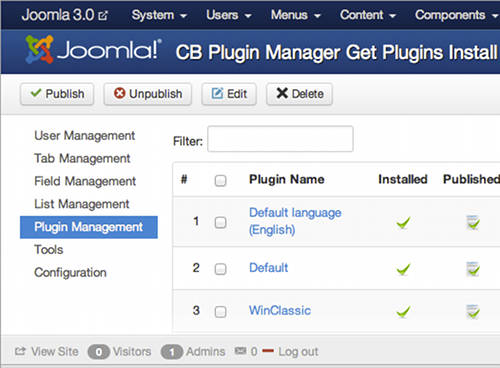Sort by Installed column header

point(403,179)
